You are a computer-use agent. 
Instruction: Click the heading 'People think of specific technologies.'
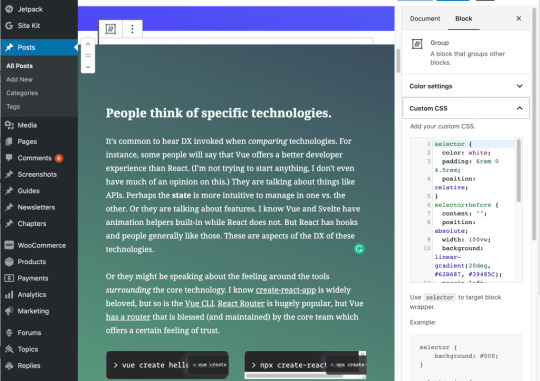[x=218, y=113]
